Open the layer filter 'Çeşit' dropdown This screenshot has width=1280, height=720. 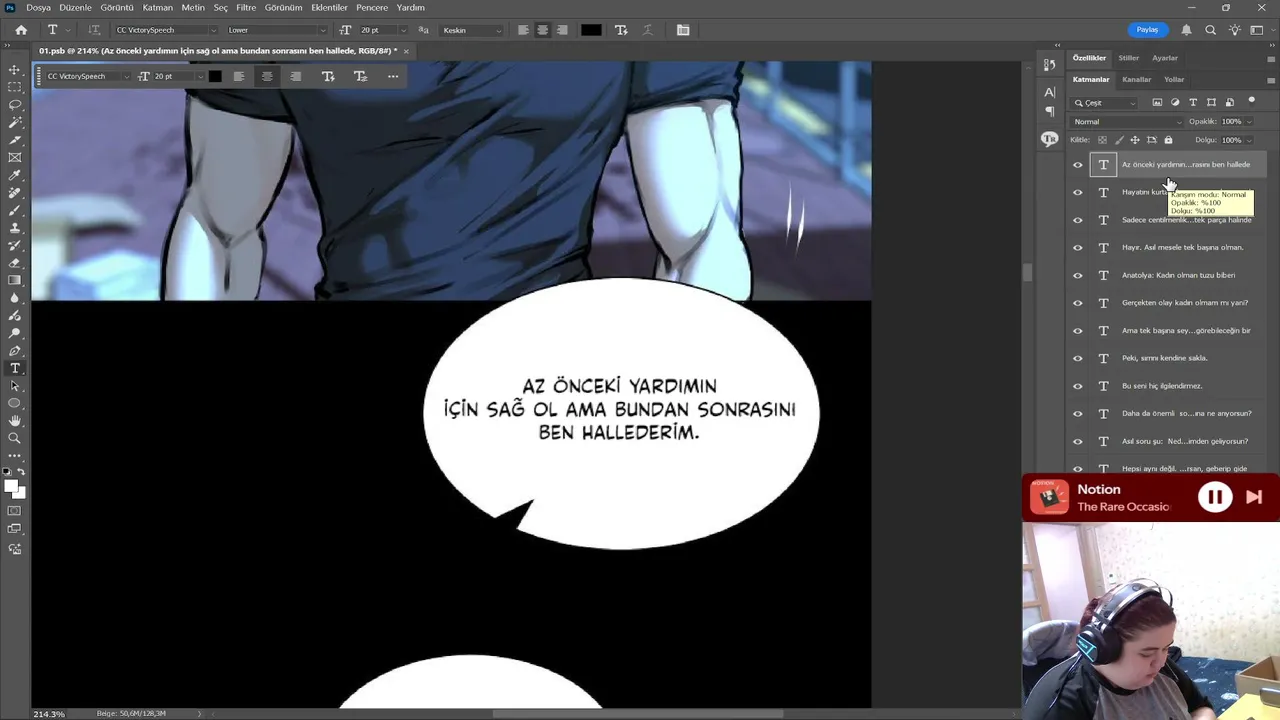[x=1104, y=102]
